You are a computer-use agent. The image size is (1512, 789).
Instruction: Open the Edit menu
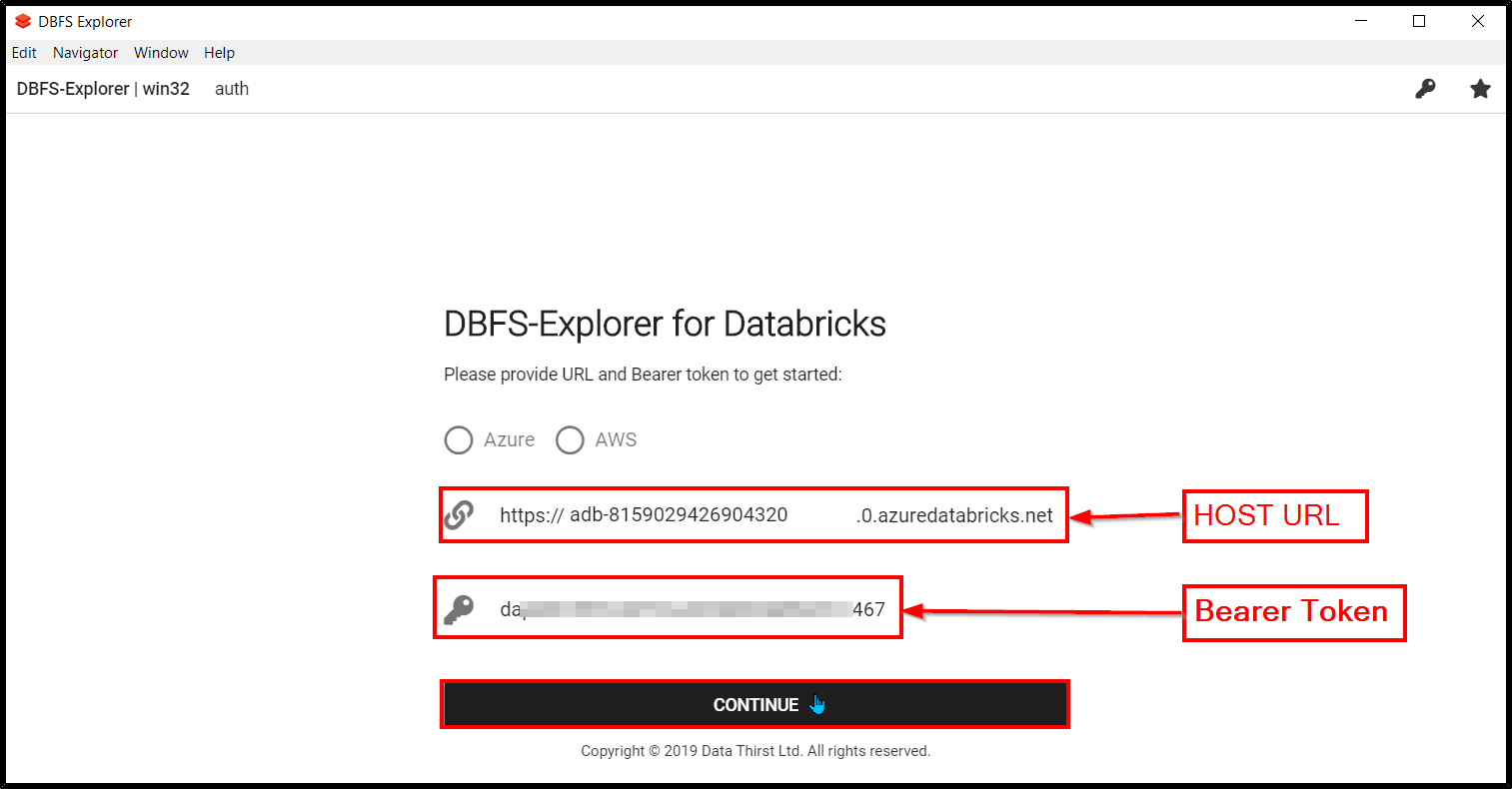[x=24, y=53]
